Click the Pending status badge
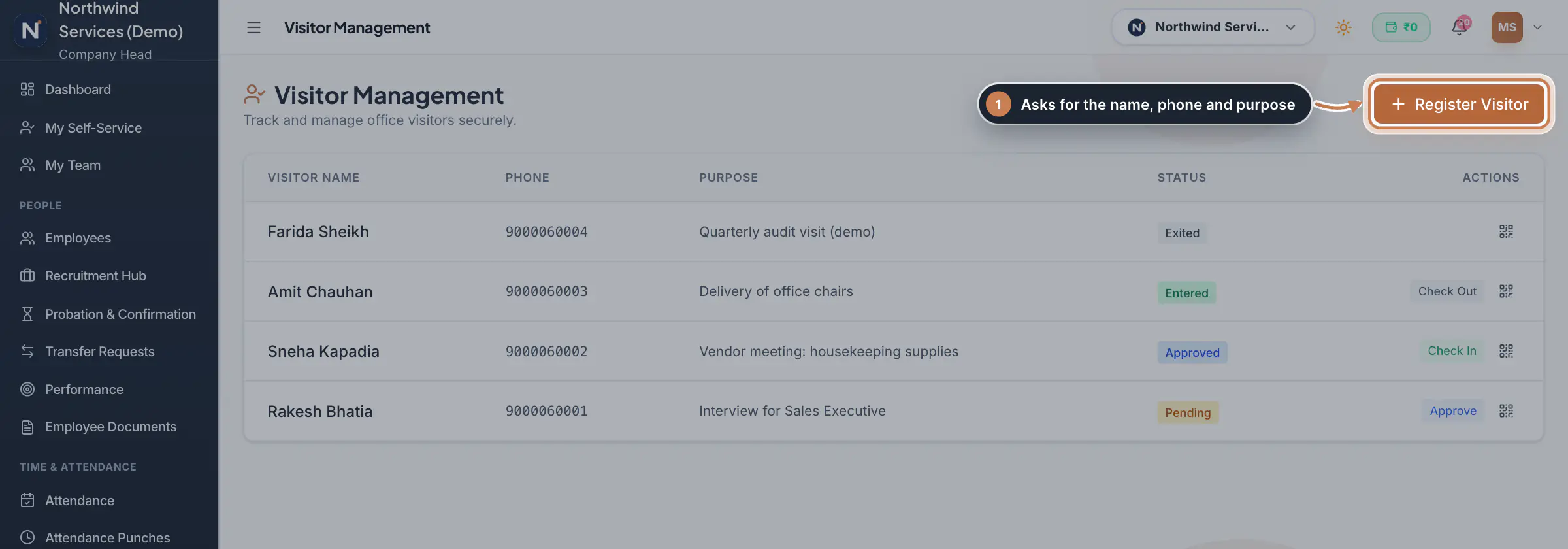Screen dimensions: 1568x549 click(x=1188, y=412)
